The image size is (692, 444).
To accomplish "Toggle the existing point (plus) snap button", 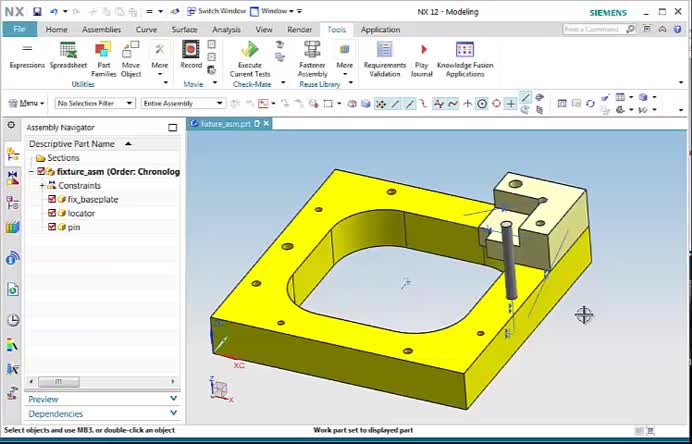I will tap(511, 104).
